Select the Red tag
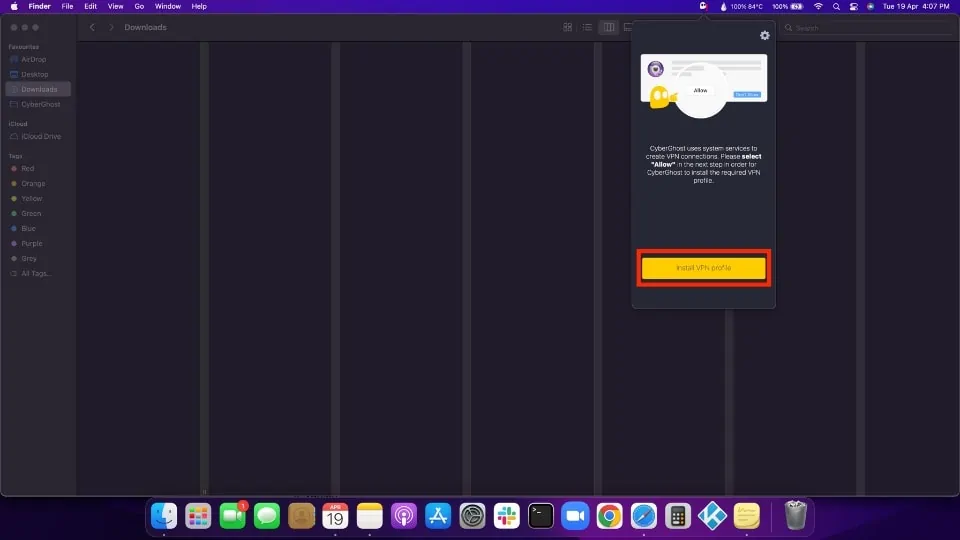The image size is (960, 540). coord(38,168)
